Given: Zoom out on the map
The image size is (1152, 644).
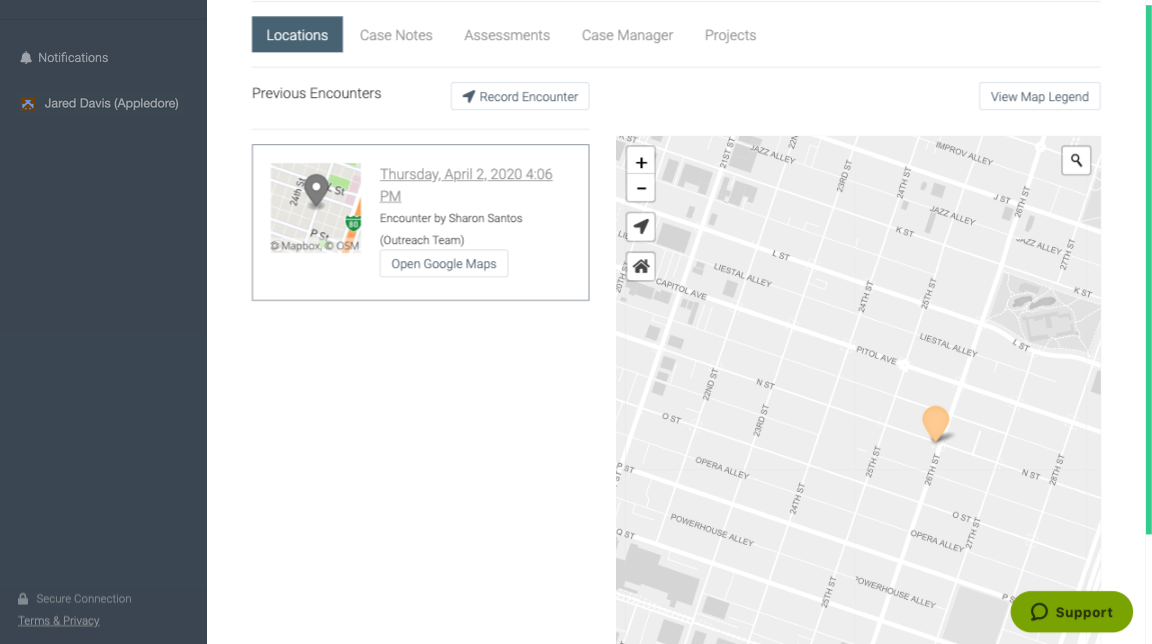Looking at the screenshot, I should pyautogui.click(x=641, y=189).
